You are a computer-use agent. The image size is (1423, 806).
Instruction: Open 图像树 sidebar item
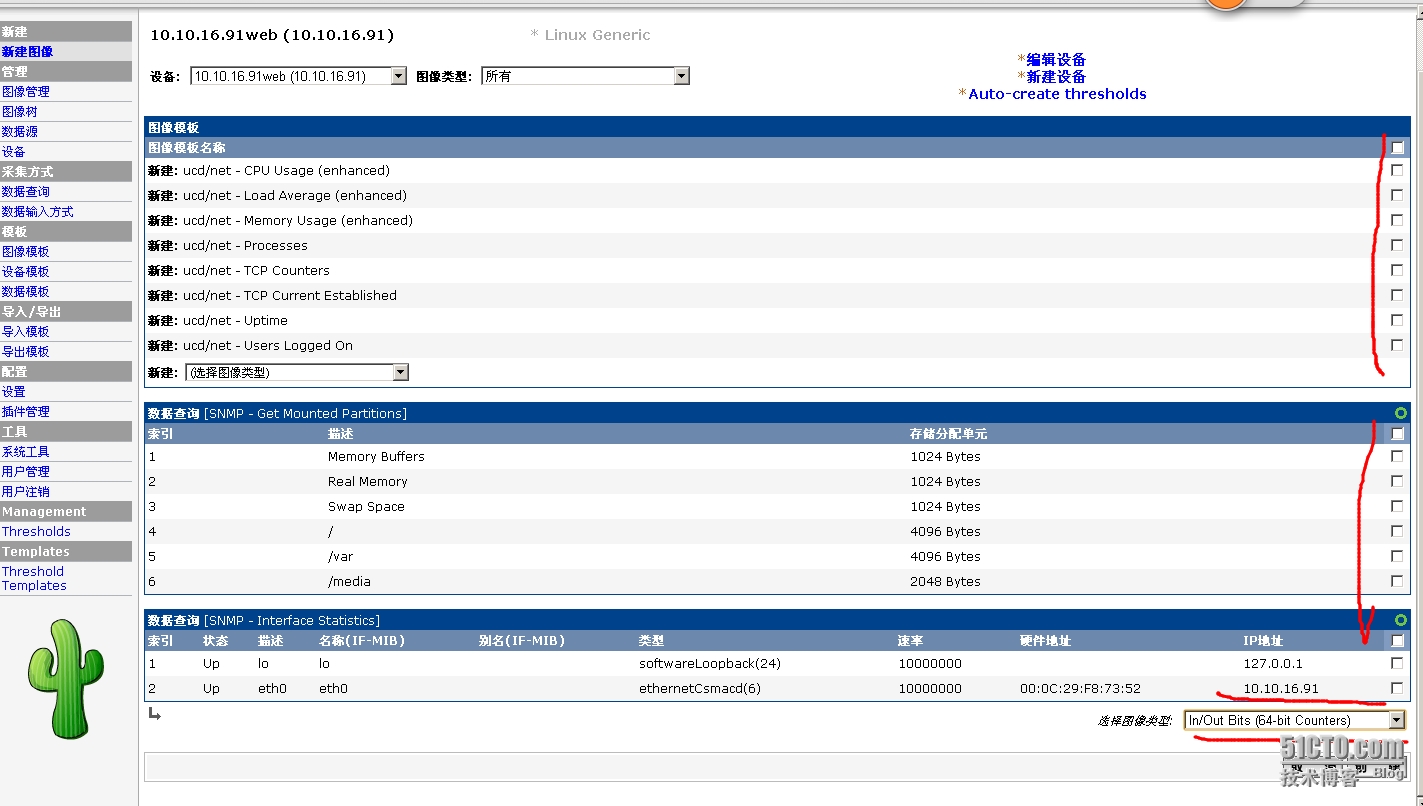(x=20, y=111)
